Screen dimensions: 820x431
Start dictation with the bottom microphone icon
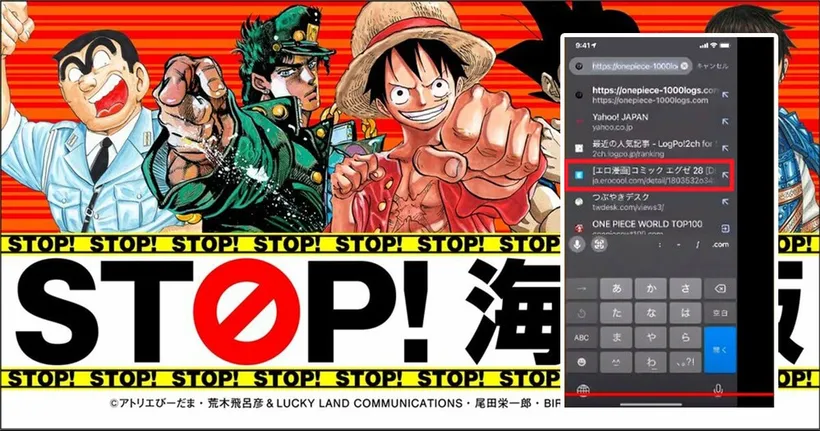click(719, 390)
